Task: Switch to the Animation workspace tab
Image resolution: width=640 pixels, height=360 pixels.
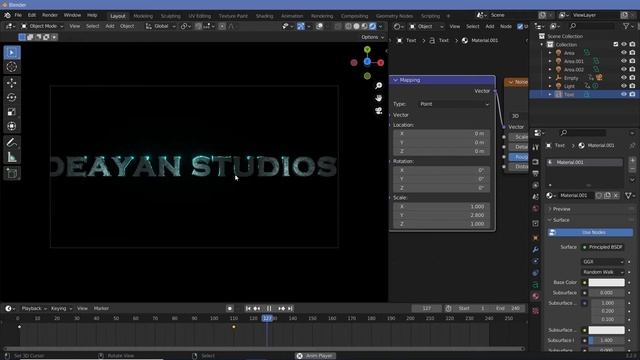Action: pos(292,16)
